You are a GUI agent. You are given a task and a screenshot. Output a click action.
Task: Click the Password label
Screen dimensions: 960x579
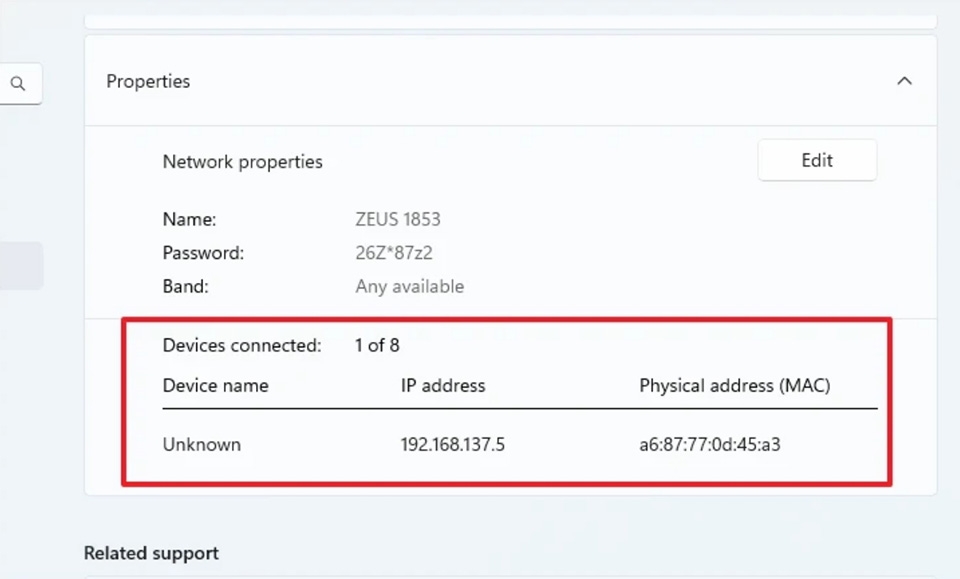[202, 252]
